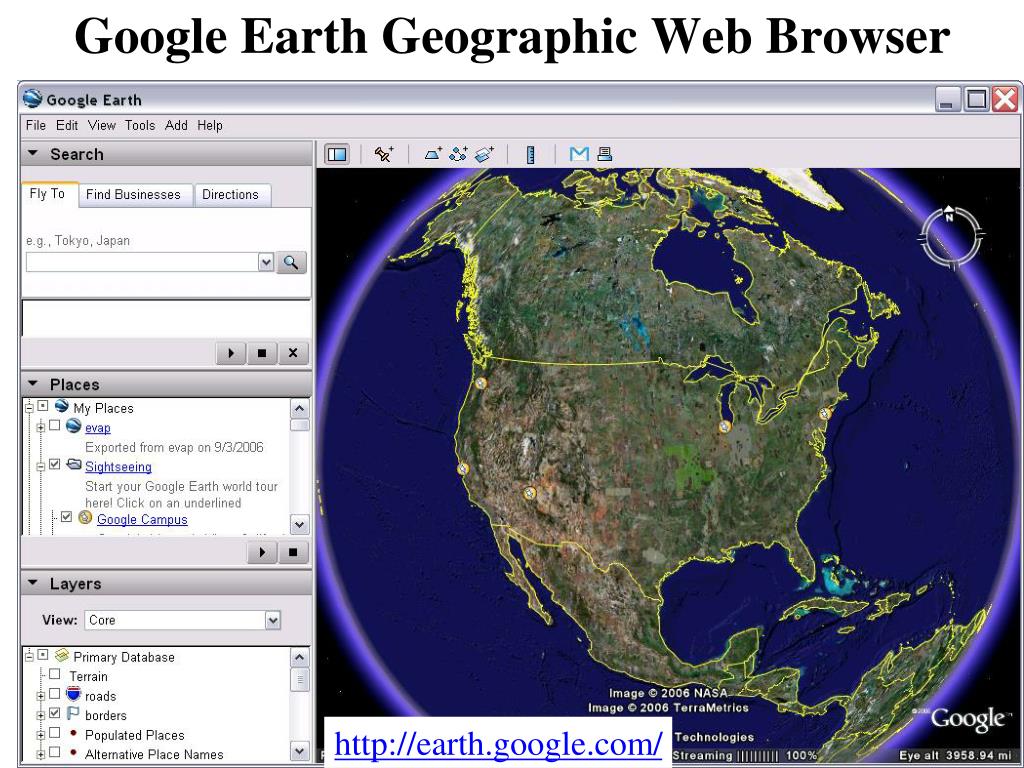Open the Add menu
Viewport: 1024px width, 768px height.
point(176,125)
